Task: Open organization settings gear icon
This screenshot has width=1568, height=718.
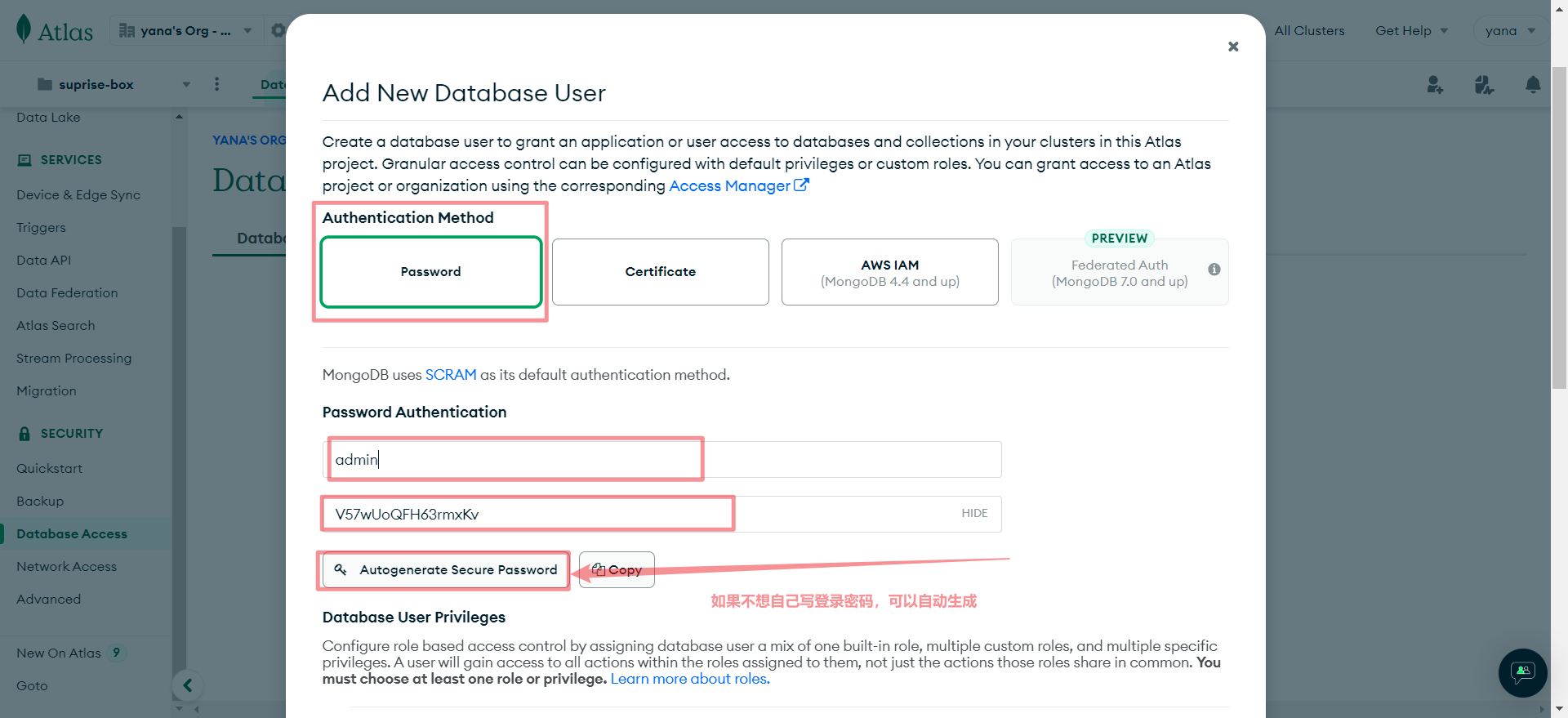Action: tap(278, 31)
